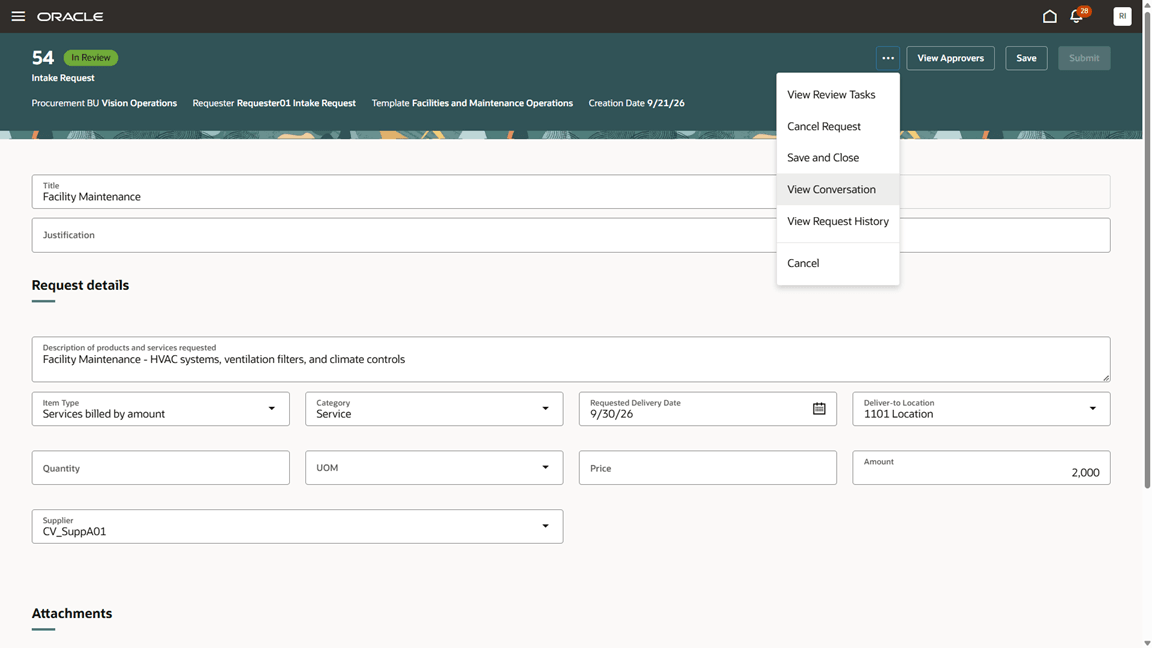Expand the Category dropdown arrow
The image size is (1152, 648).
[545, 408]
